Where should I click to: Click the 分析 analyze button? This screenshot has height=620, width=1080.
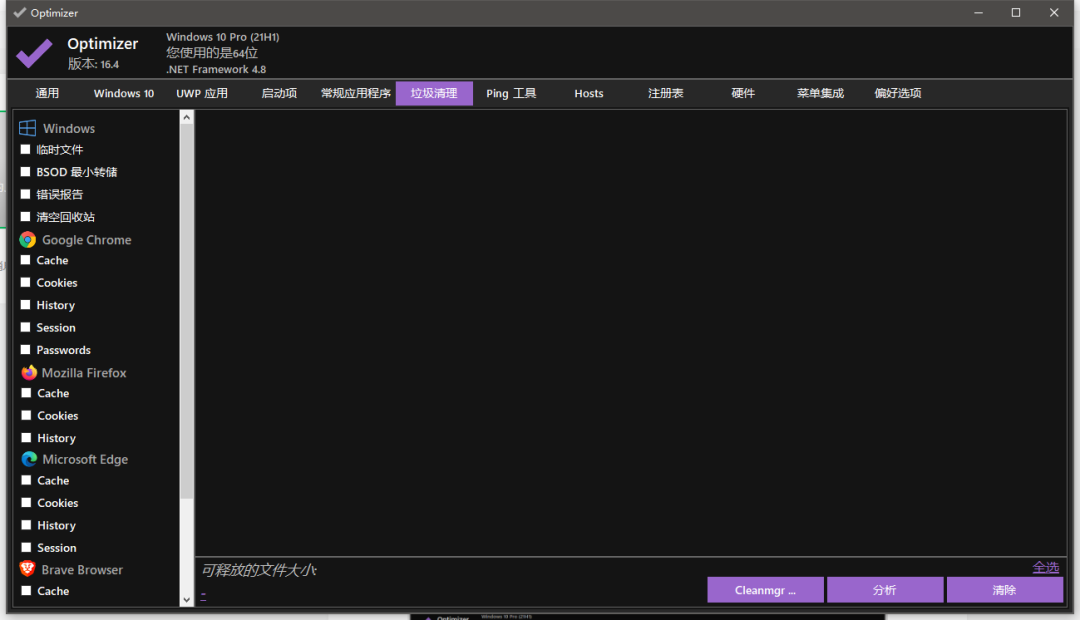click(885, 590)
